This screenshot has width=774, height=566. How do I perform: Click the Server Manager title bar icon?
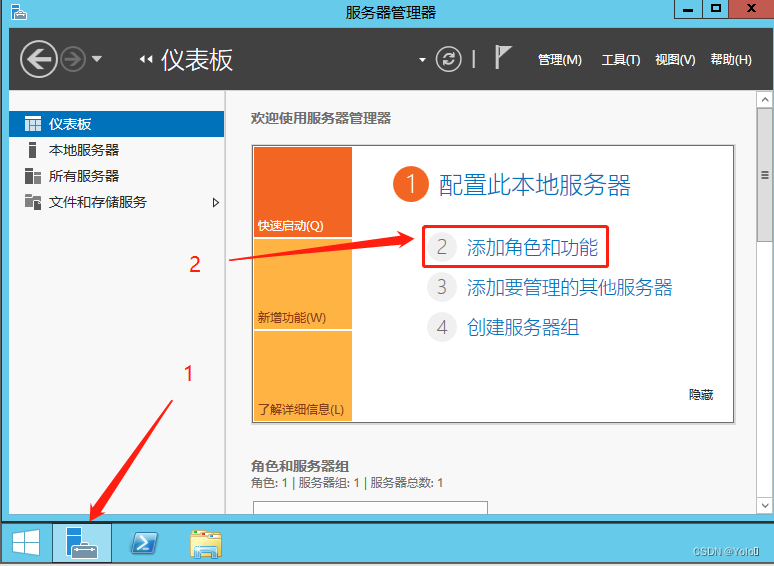[19, 12]
